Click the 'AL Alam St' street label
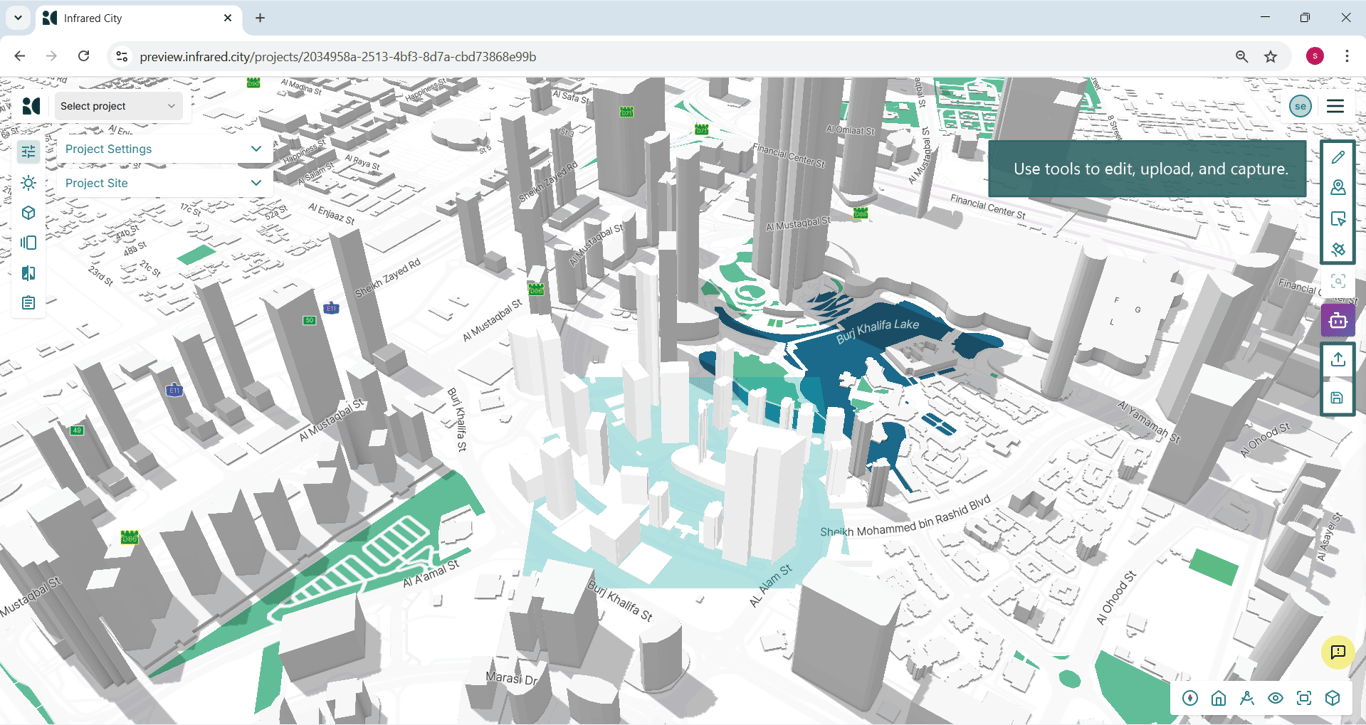 pos(770,586)
